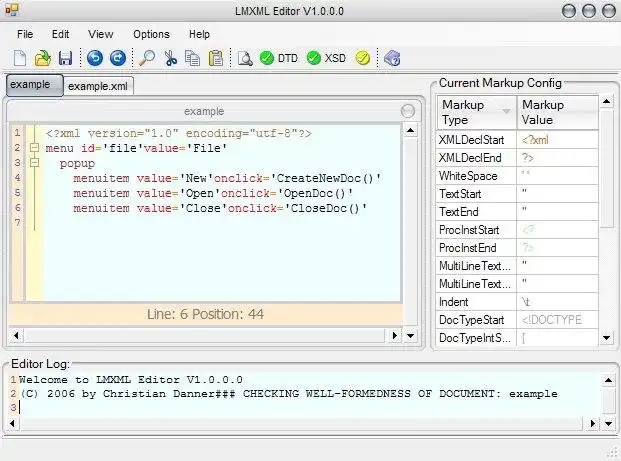Viewport: 621px width, 461px height.
Task: Select the ProcInstEnd markup row
Action: click(517, 248)
